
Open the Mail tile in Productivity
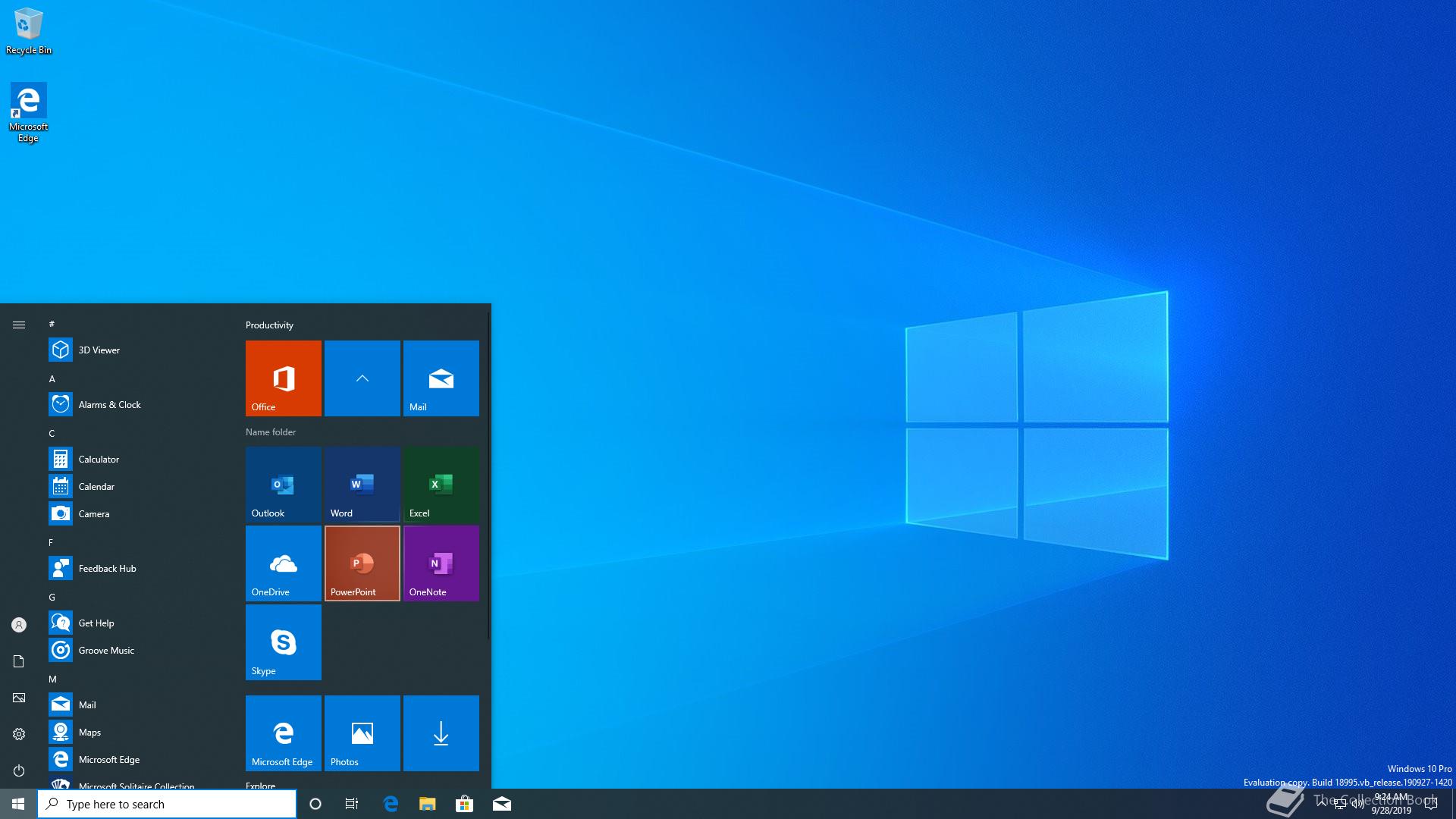[x=441, y=378]
